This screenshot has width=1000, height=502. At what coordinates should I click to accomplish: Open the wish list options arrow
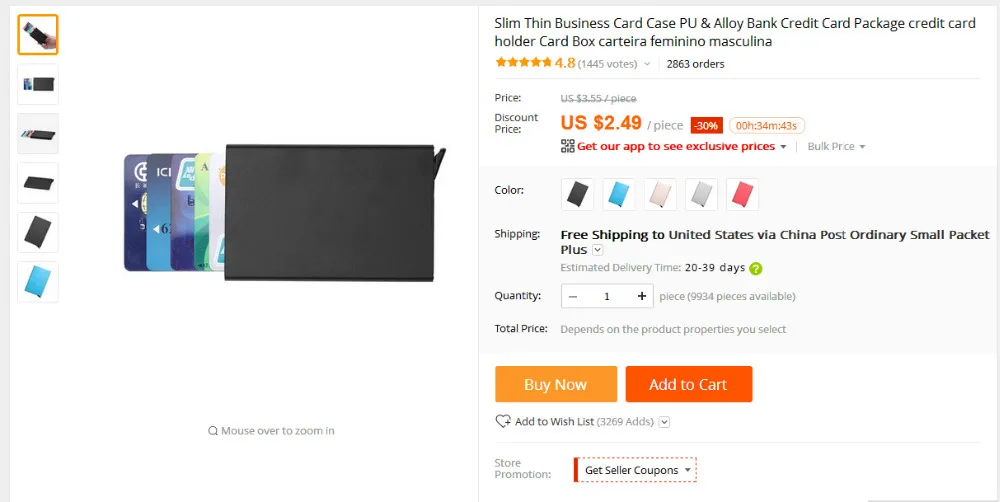pyautogui.click(x=664, y=422)
